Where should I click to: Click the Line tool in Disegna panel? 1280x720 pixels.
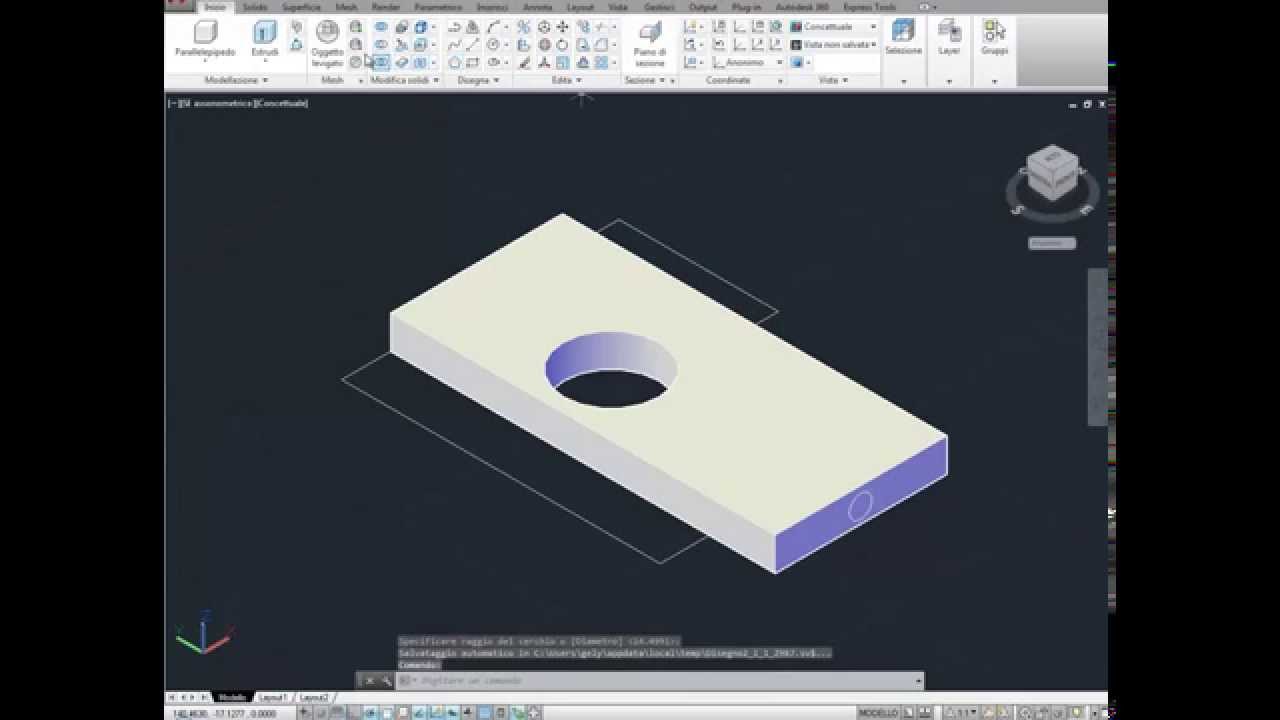click(x=472, y=45)
